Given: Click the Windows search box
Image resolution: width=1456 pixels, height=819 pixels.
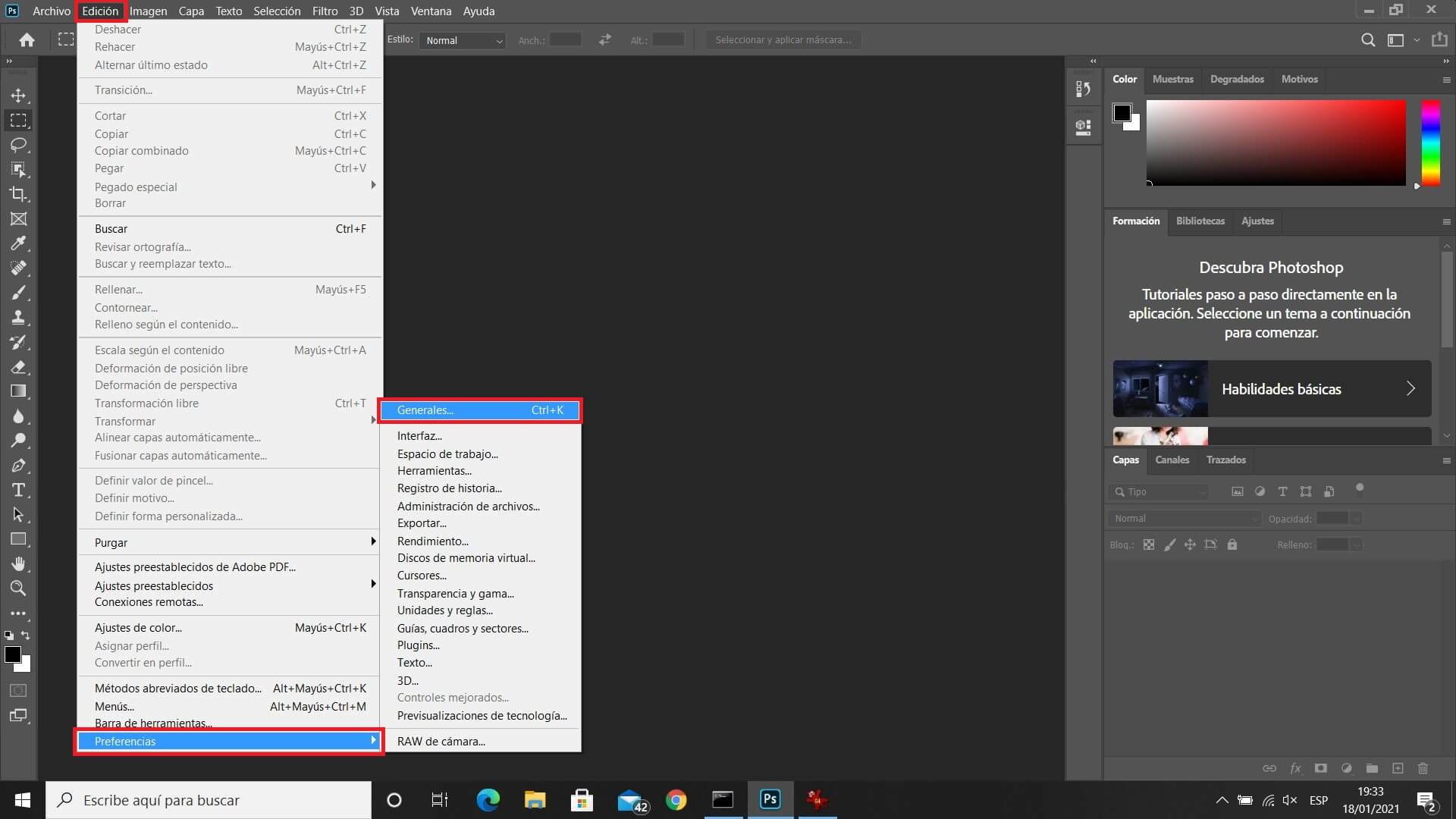Looking at the screenshot, I should (x=209, y=800).
